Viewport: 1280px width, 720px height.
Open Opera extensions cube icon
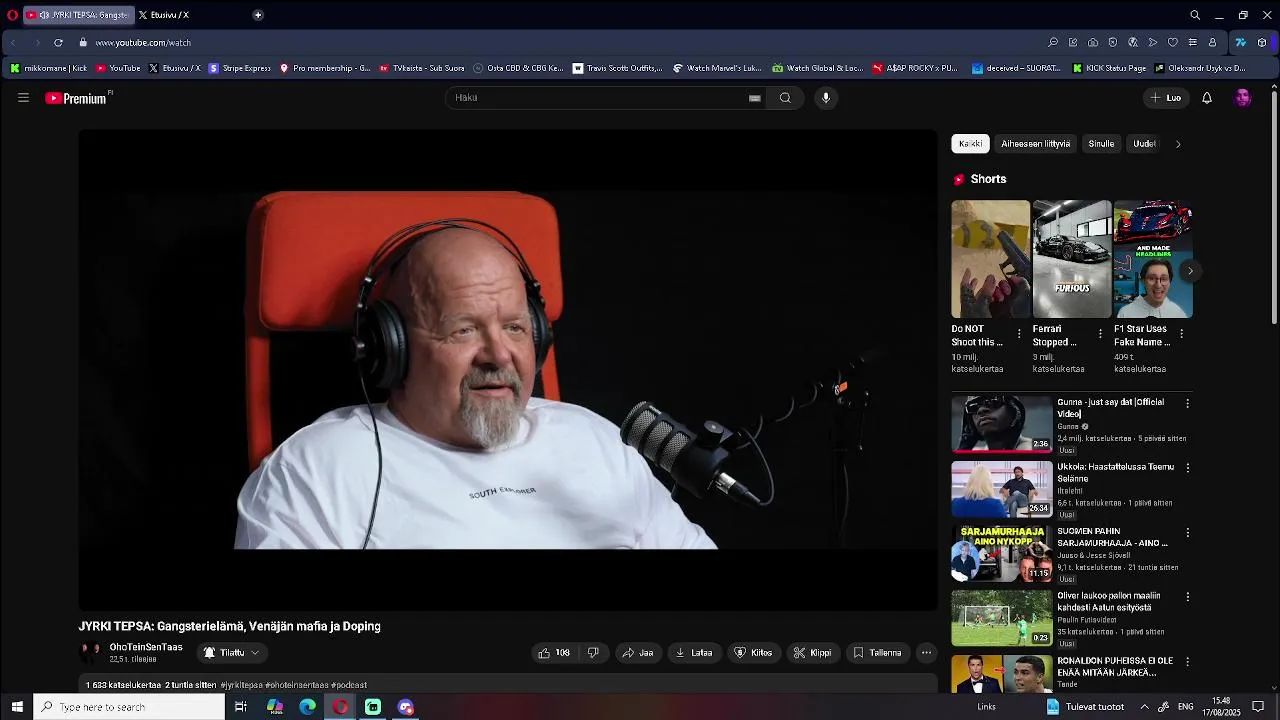coord(1262,43)
